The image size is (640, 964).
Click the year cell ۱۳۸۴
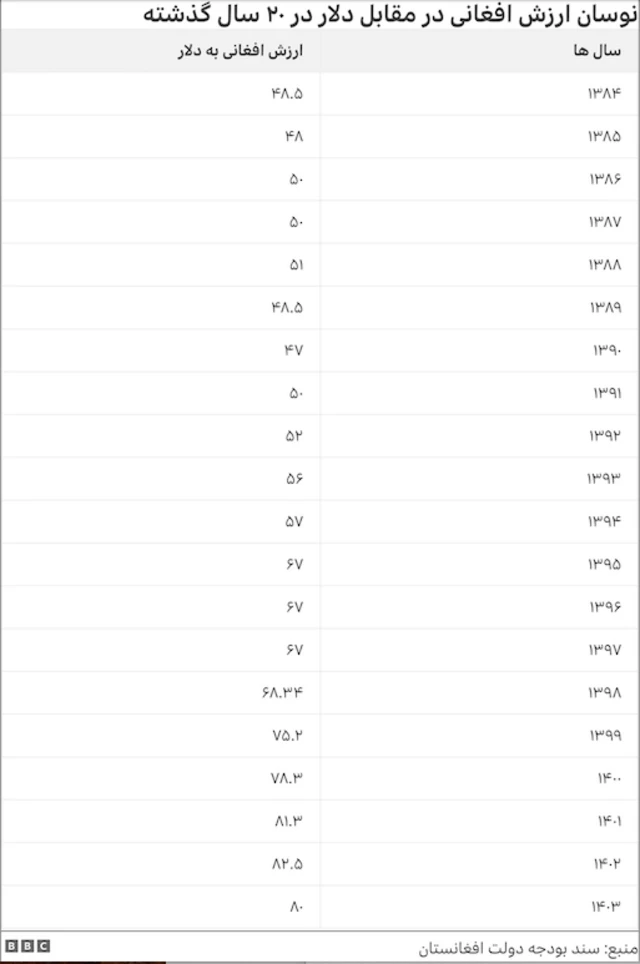tap(604, 94)
